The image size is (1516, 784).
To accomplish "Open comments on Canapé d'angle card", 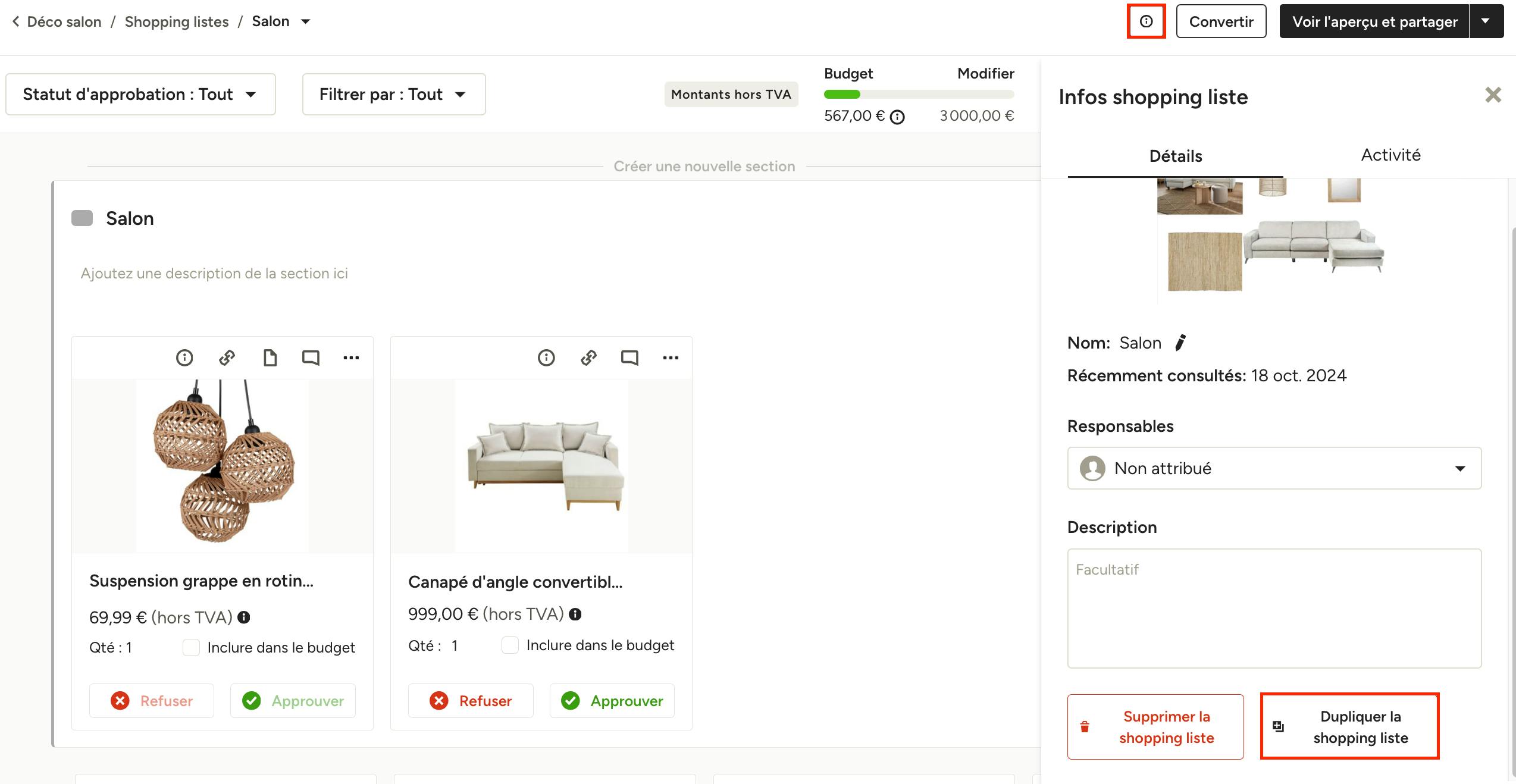I will [x=629, y=357].
